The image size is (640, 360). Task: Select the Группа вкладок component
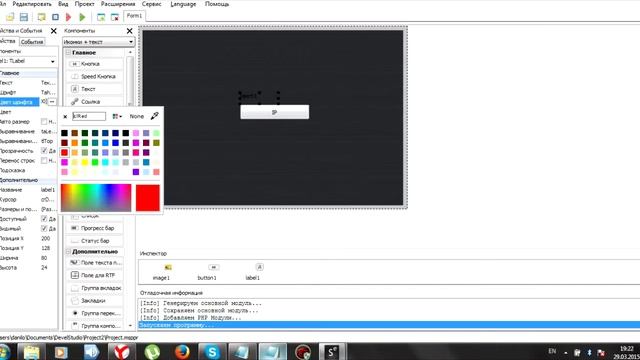pyautogui.click(x=95, y=288)
